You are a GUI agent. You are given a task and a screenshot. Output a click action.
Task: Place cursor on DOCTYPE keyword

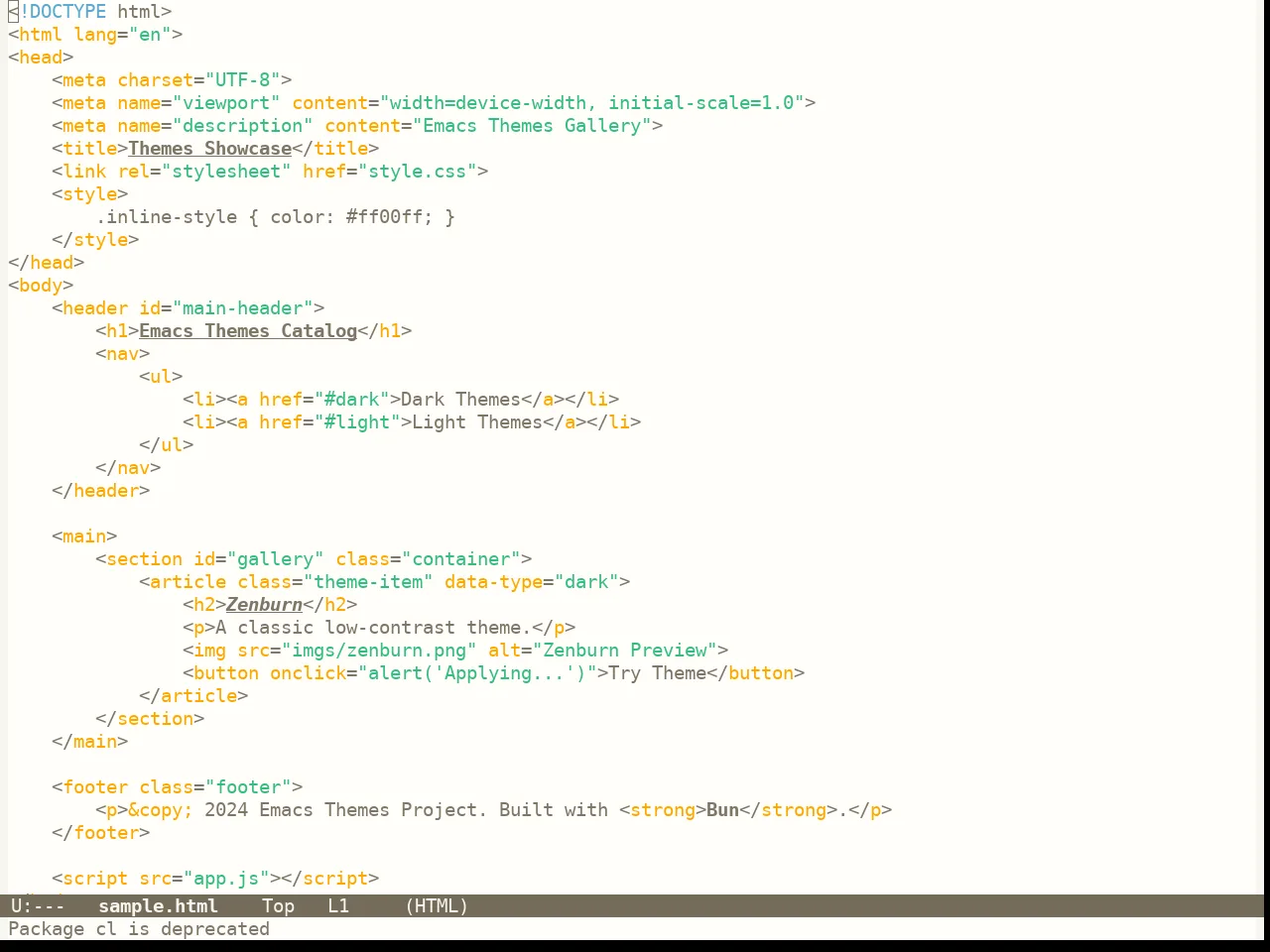(67, 12)
